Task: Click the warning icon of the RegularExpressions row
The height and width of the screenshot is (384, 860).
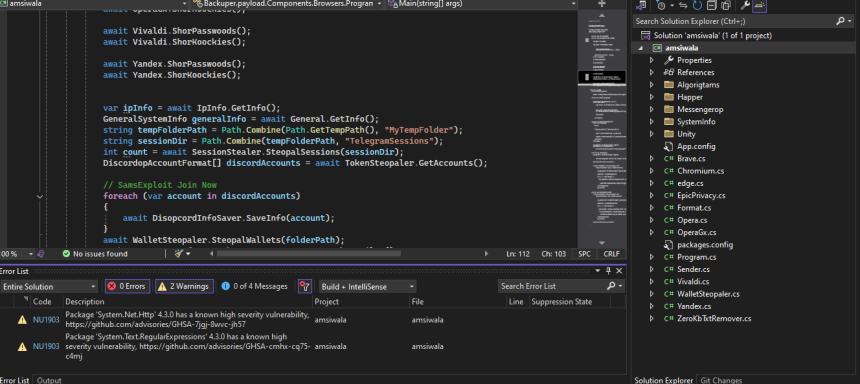Action: tap(22, 346)
